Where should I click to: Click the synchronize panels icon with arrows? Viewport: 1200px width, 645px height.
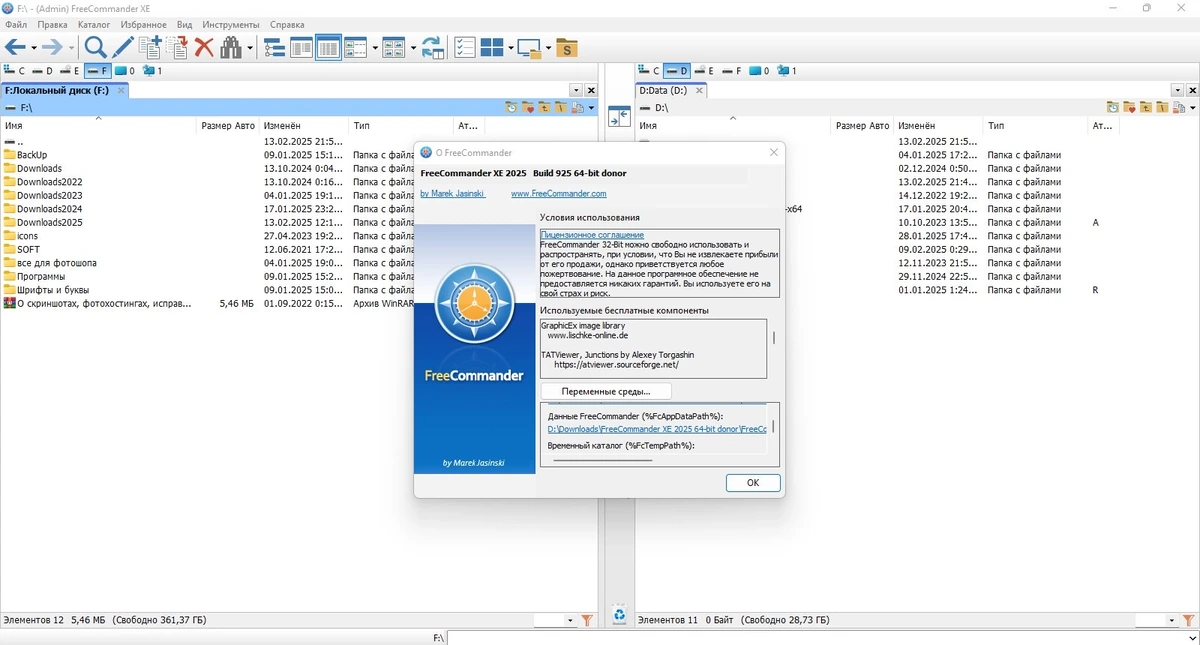(x=433, y=47)
